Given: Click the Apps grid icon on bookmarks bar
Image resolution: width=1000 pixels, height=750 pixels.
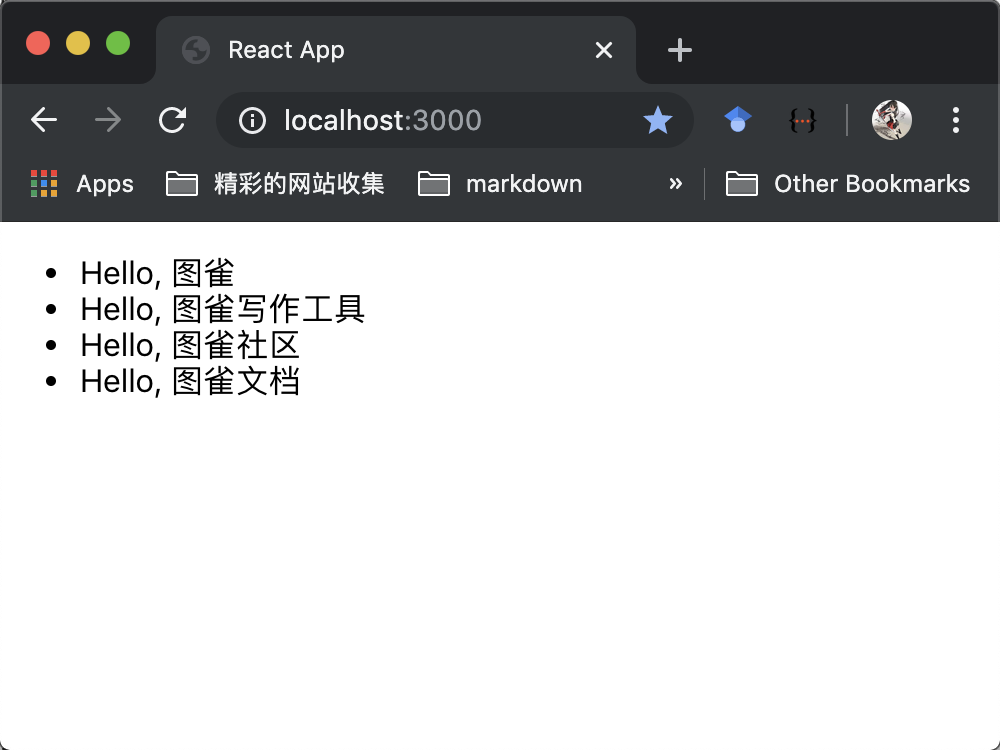Looking at the screenshot, I should pyautogui.click(x=44, y=183).
